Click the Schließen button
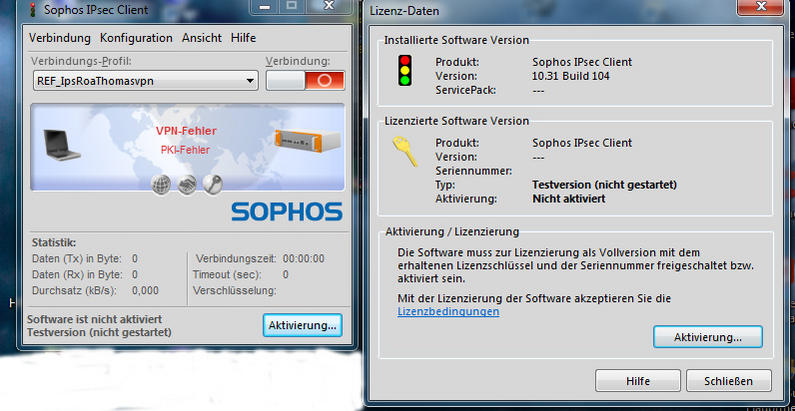The image size is (795, 411). click(x=729, y=381)
